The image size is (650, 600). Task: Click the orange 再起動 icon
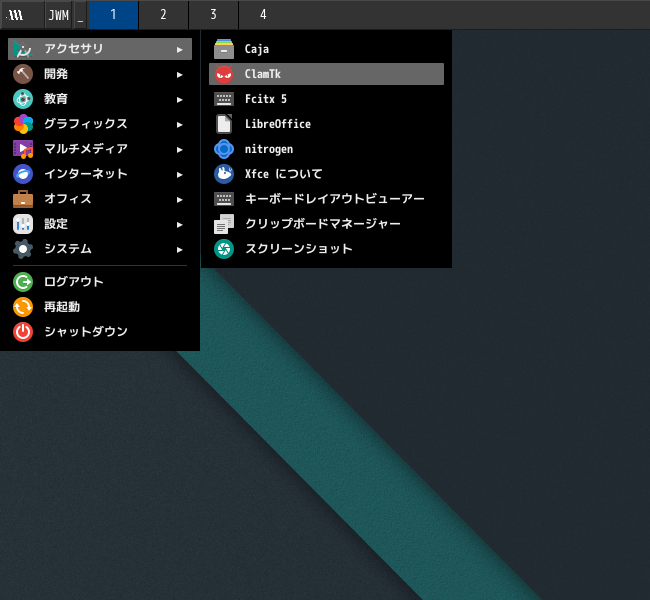click(x=23, y=307)
